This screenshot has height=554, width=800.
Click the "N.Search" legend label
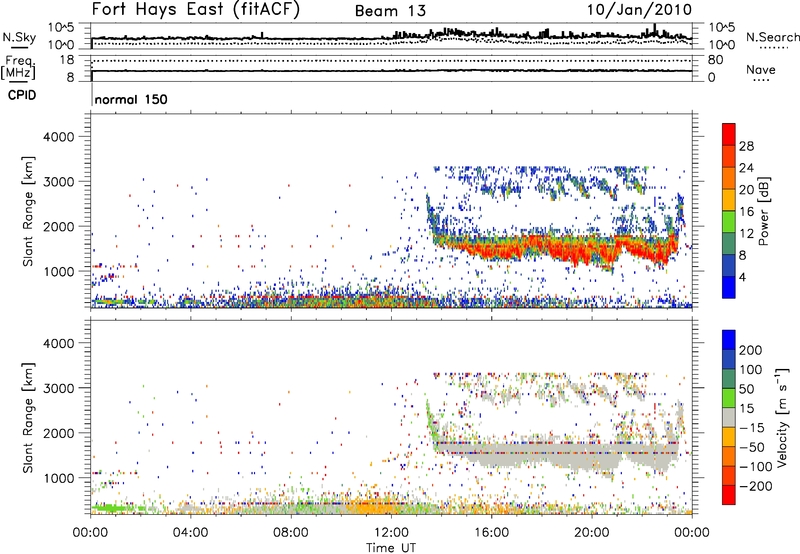772,37
